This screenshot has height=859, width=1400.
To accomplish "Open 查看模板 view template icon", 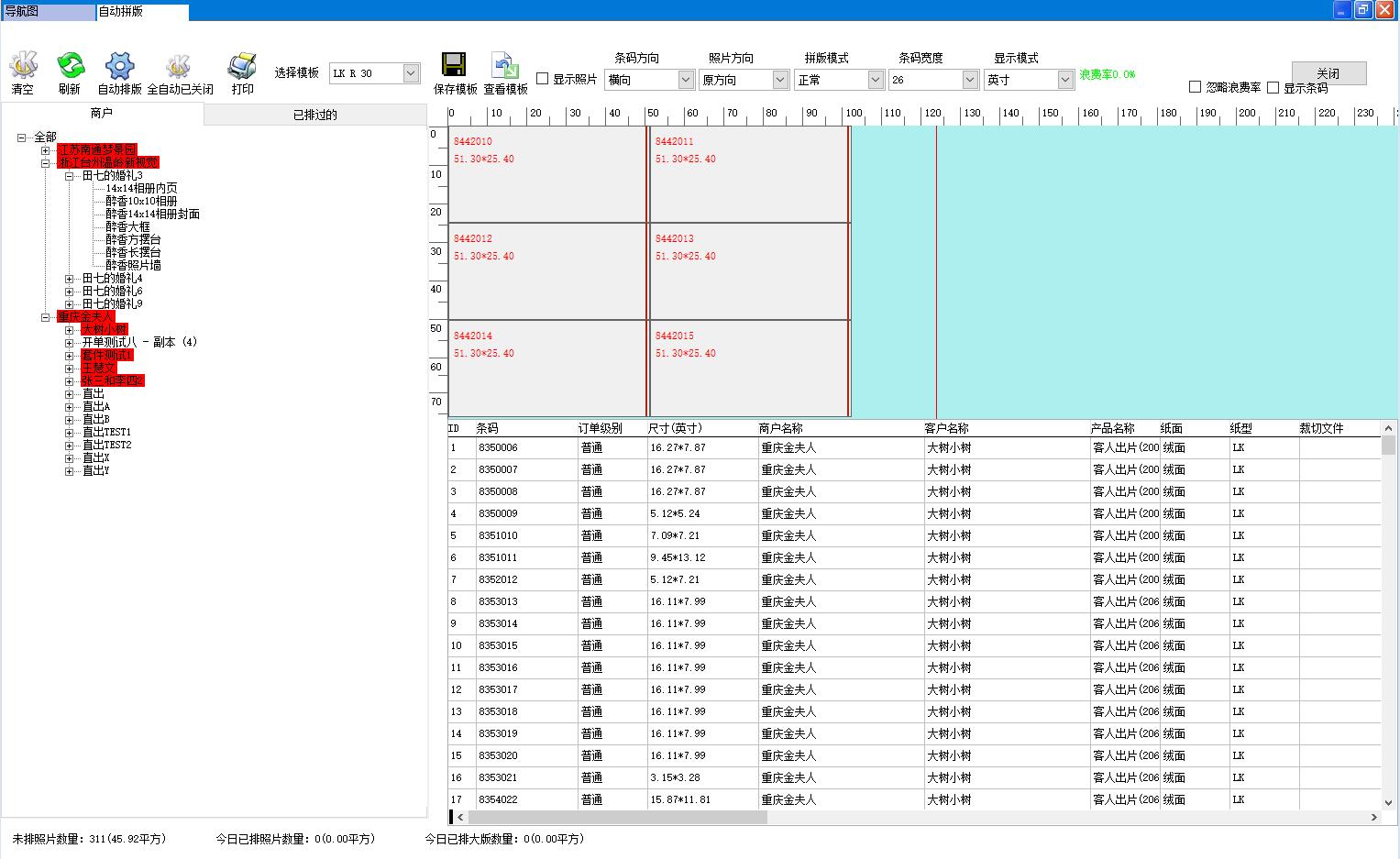I will tap(505, 66).
